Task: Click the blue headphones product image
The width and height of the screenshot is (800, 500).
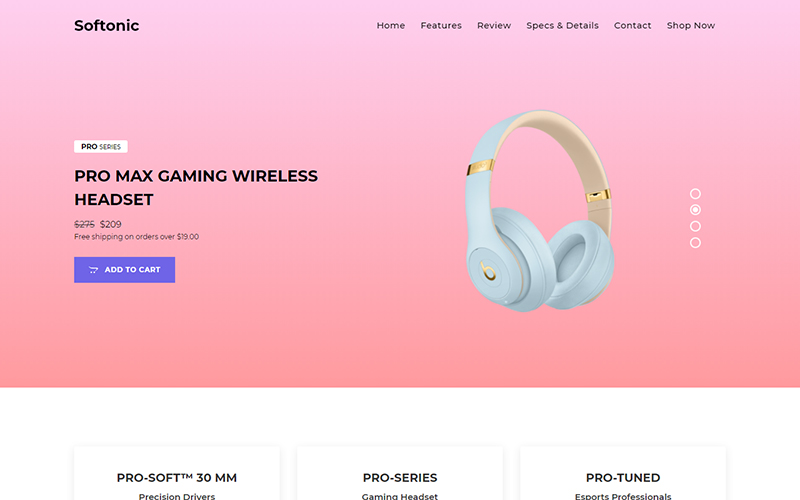Action: click(539, 210)
